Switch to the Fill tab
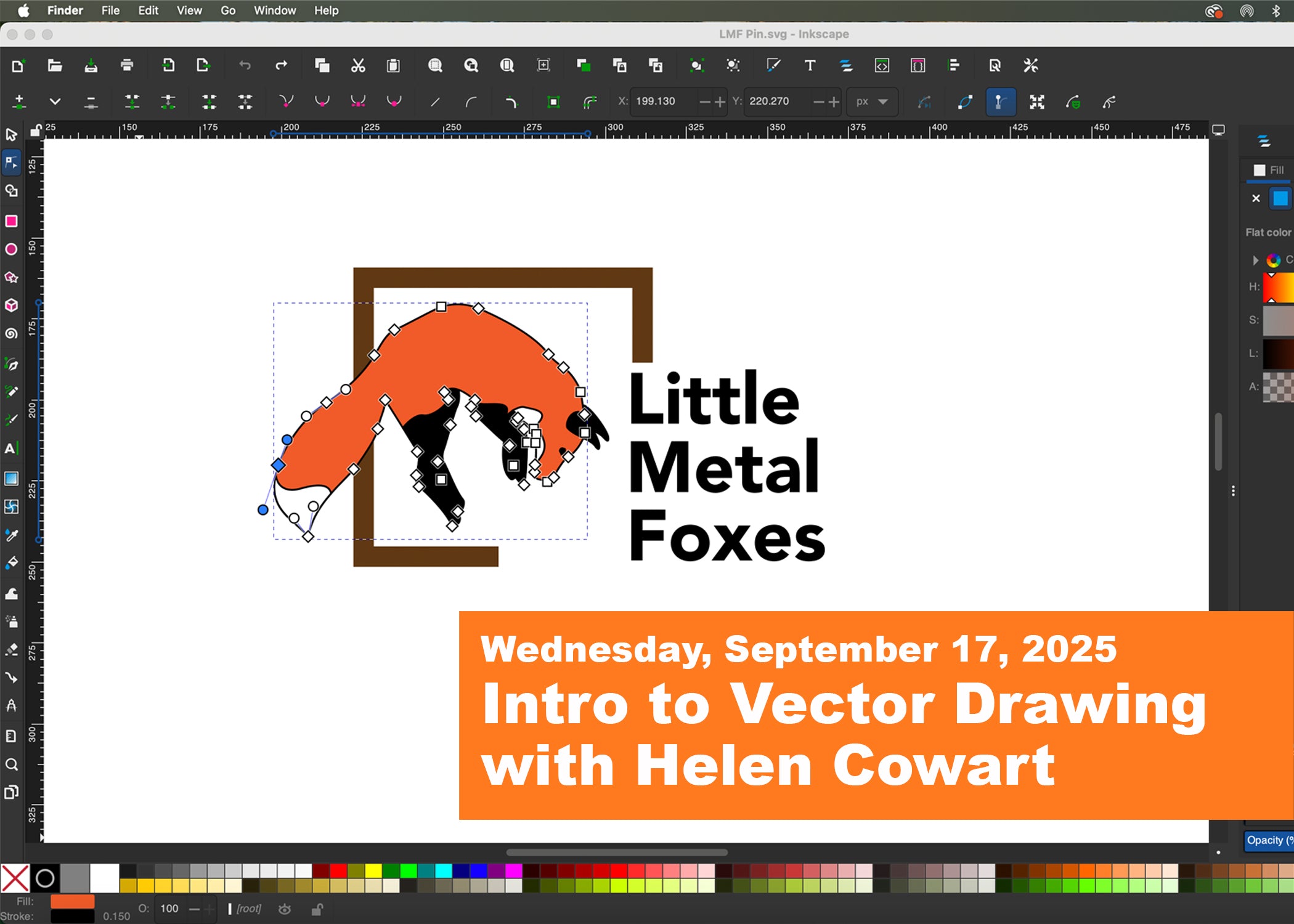The width and height of the screenshot is (1294, 924). point(1269,170)
